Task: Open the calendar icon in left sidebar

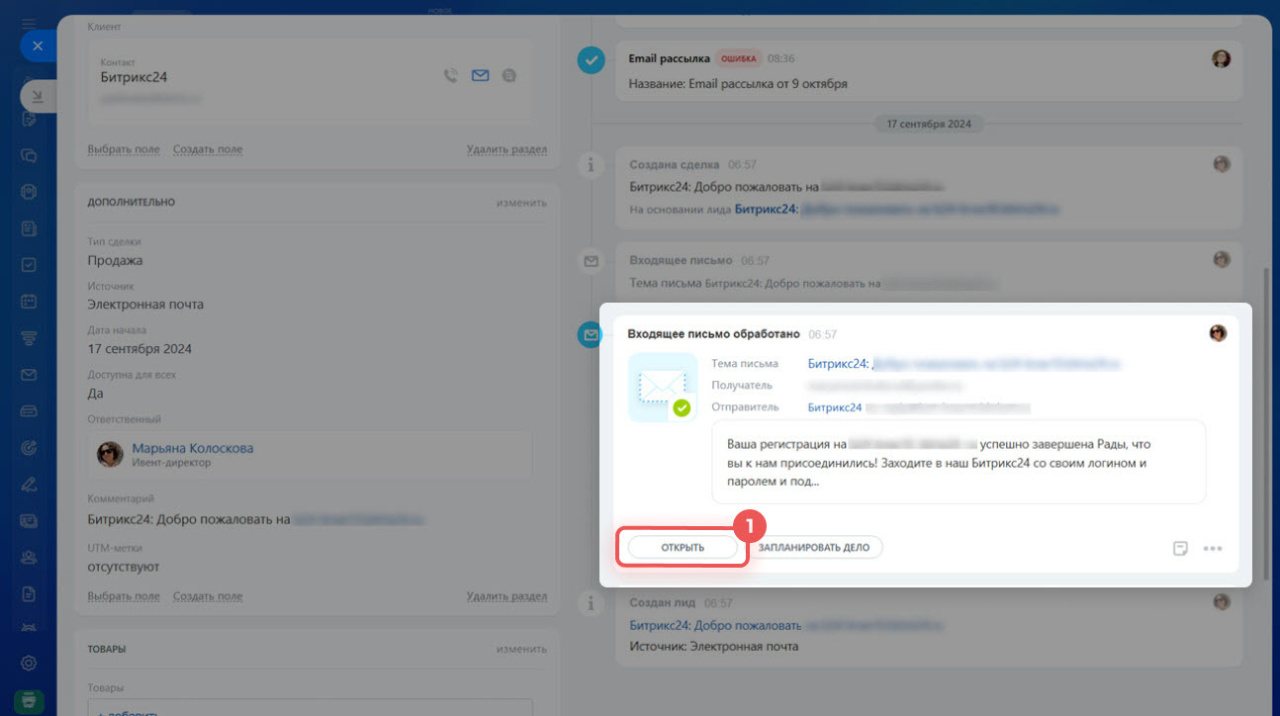Action: [x=29, y=301]
